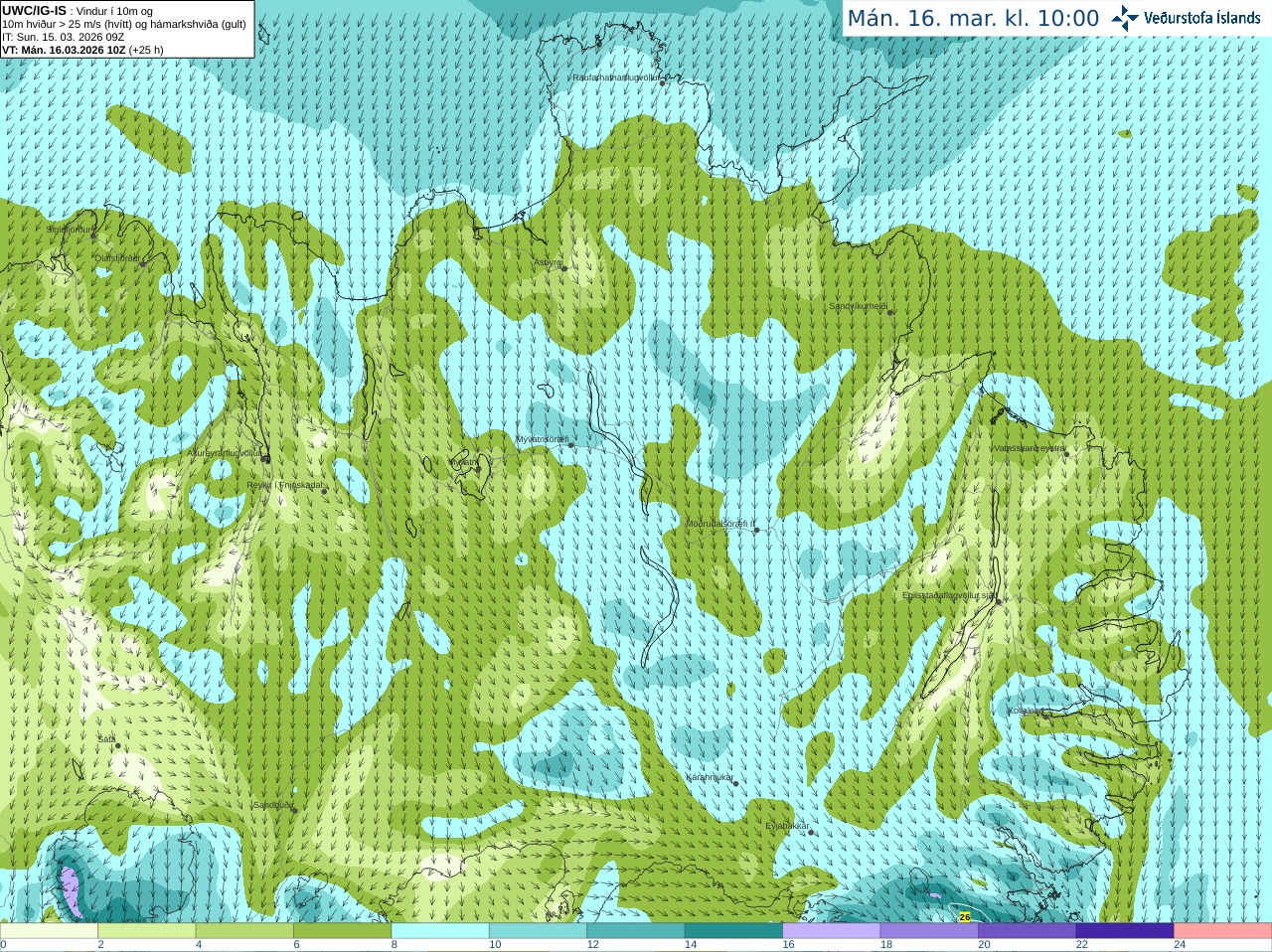Click the legend scale value 24
1272x952 pixels.
pyautogui.click(x=1180, y=945)
